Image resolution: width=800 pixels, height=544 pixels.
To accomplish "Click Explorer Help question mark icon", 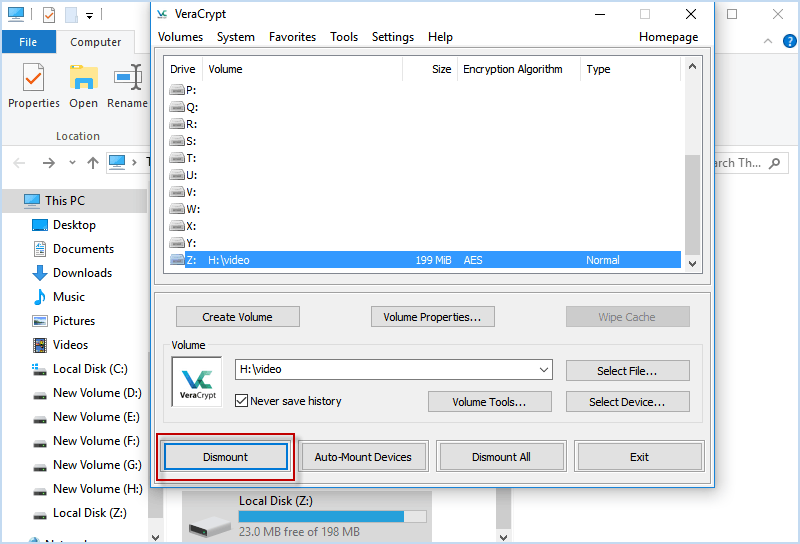I will click(789, 41).
